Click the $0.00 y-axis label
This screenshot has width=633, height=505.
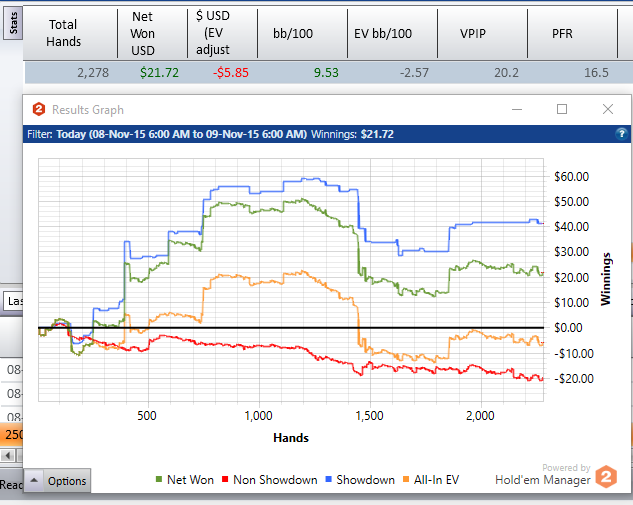(568, 327)
